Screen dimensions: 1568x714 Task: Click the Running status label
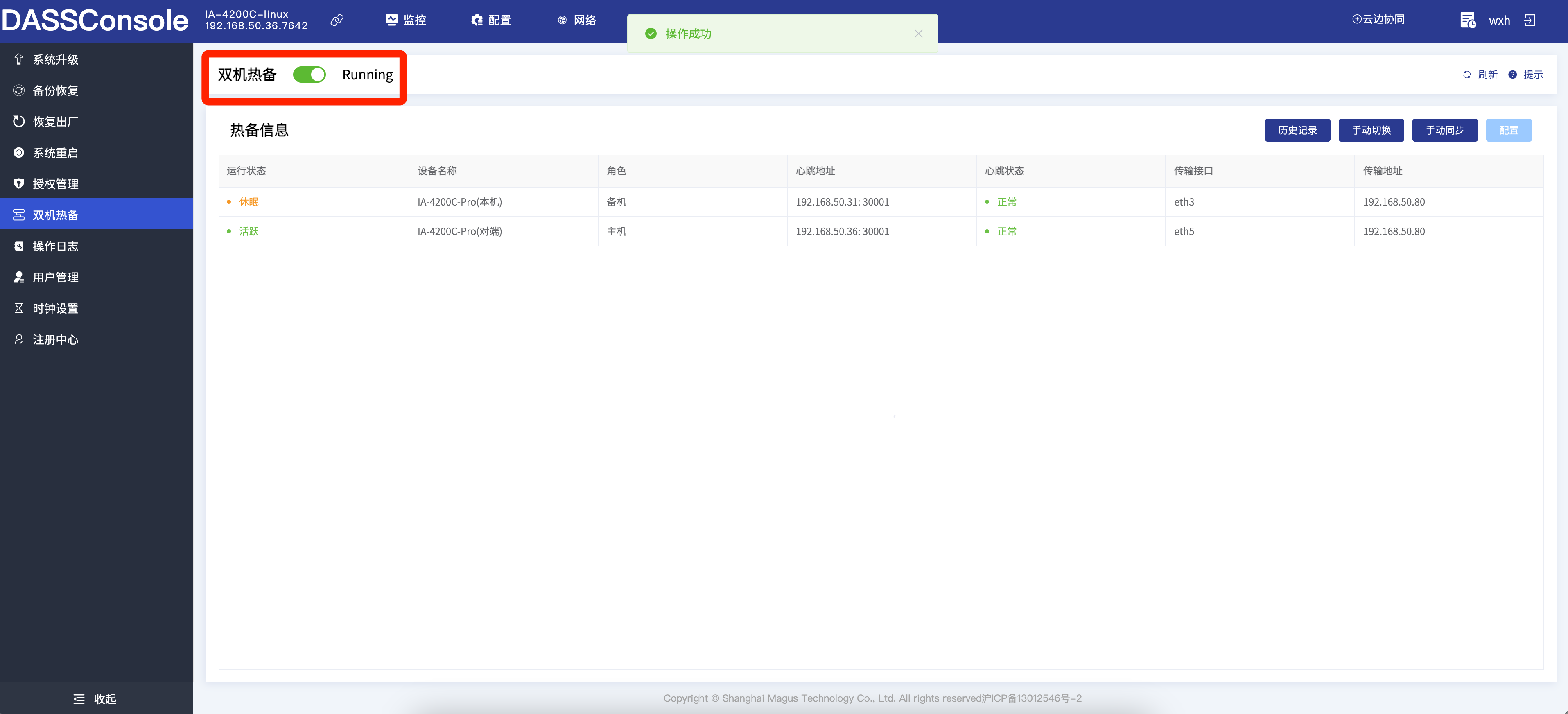[367, 74]
